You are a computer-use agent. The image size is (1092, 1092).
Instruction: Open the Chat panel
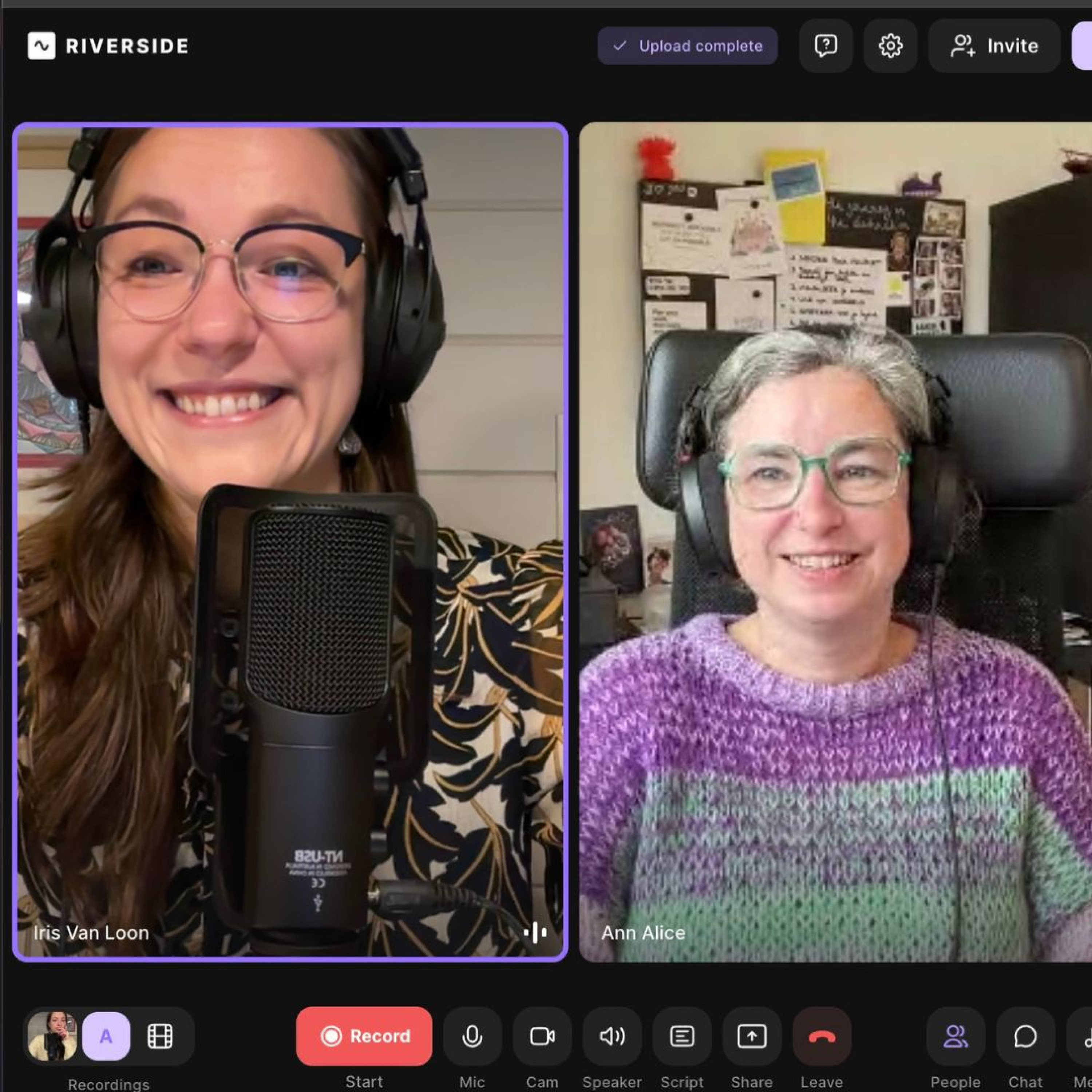(x=1025, y=1036)
